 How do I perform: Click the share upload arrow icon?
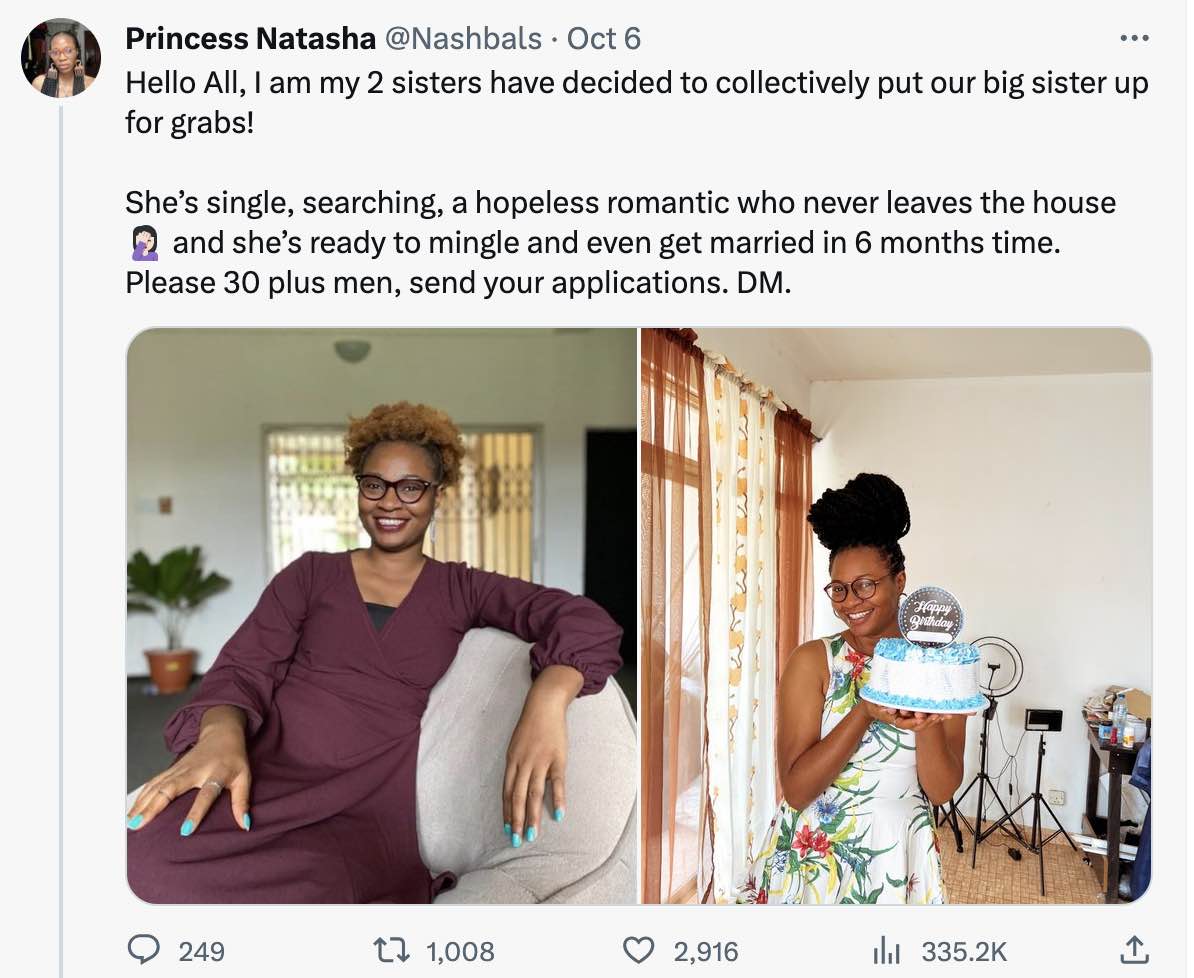(1133, 949)
